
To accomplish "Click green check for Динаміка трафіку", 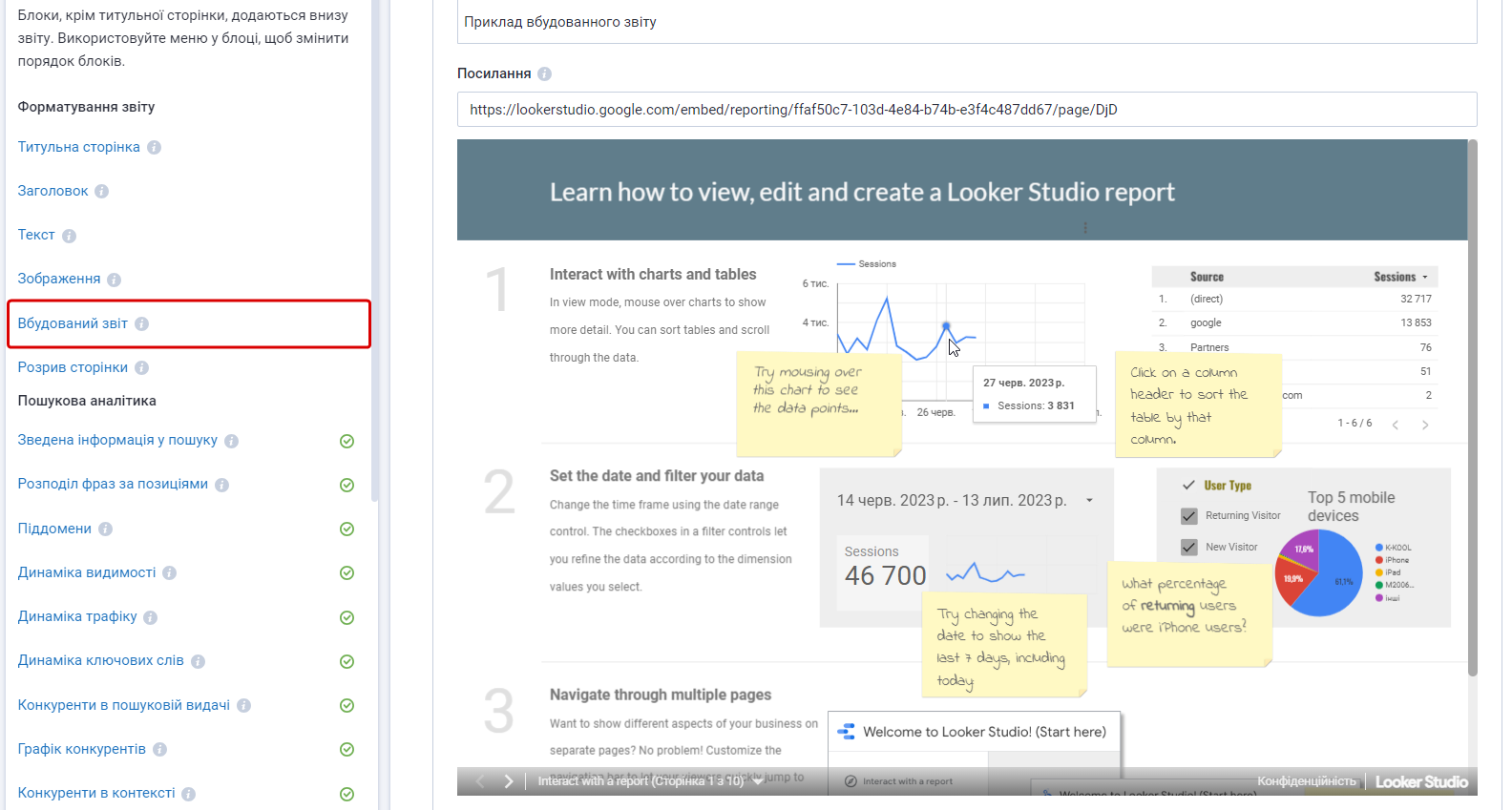I will coord(347,617).
